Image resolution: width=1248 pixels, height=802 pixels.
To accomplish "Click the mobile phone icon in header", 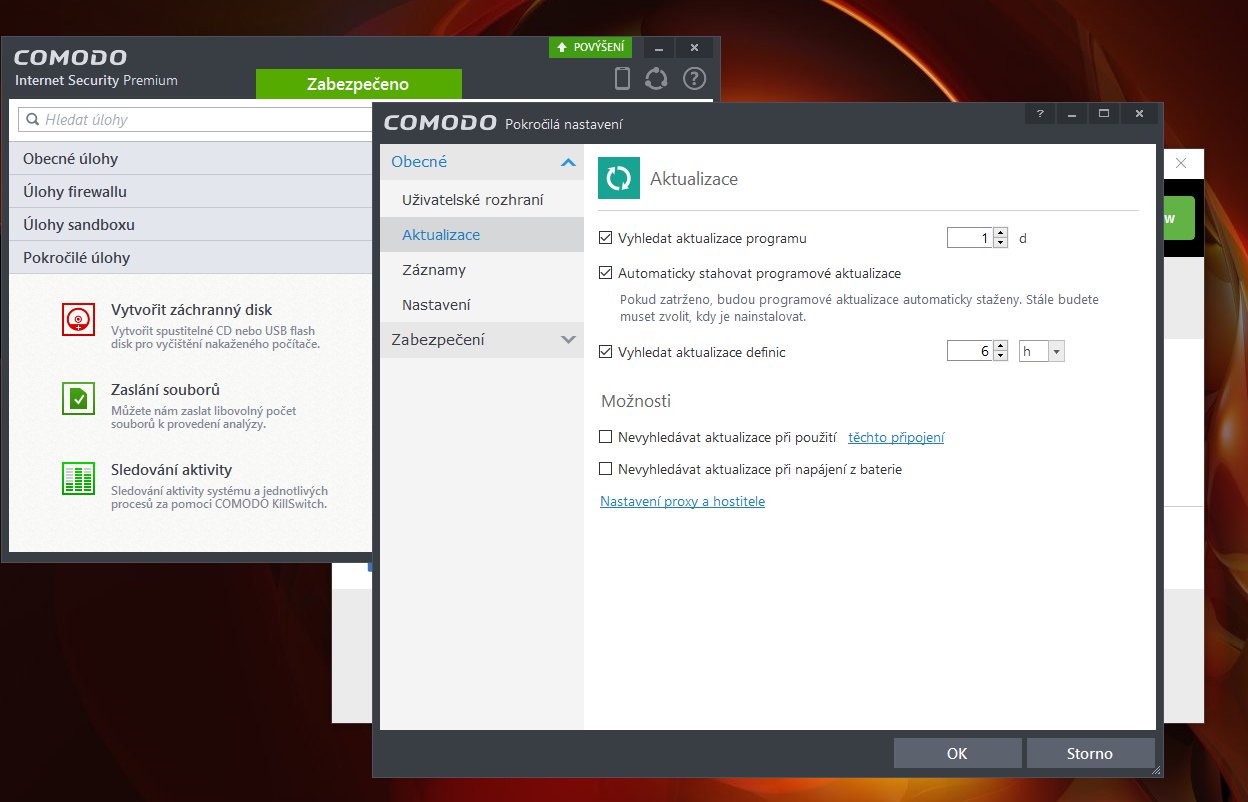I will 622,78.
